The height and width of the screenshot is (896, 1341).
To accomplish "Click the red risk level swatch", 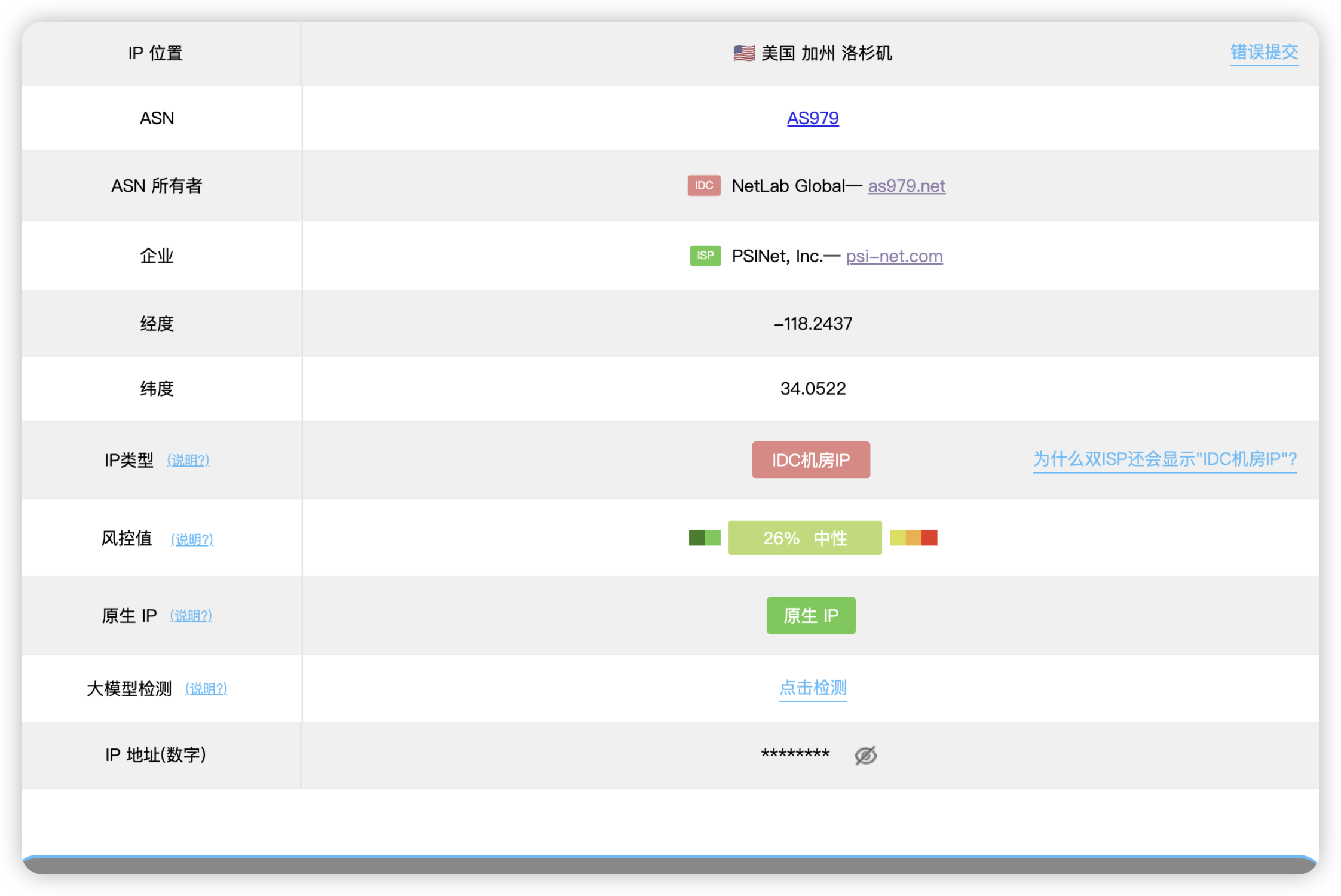I will click(929, 538).
